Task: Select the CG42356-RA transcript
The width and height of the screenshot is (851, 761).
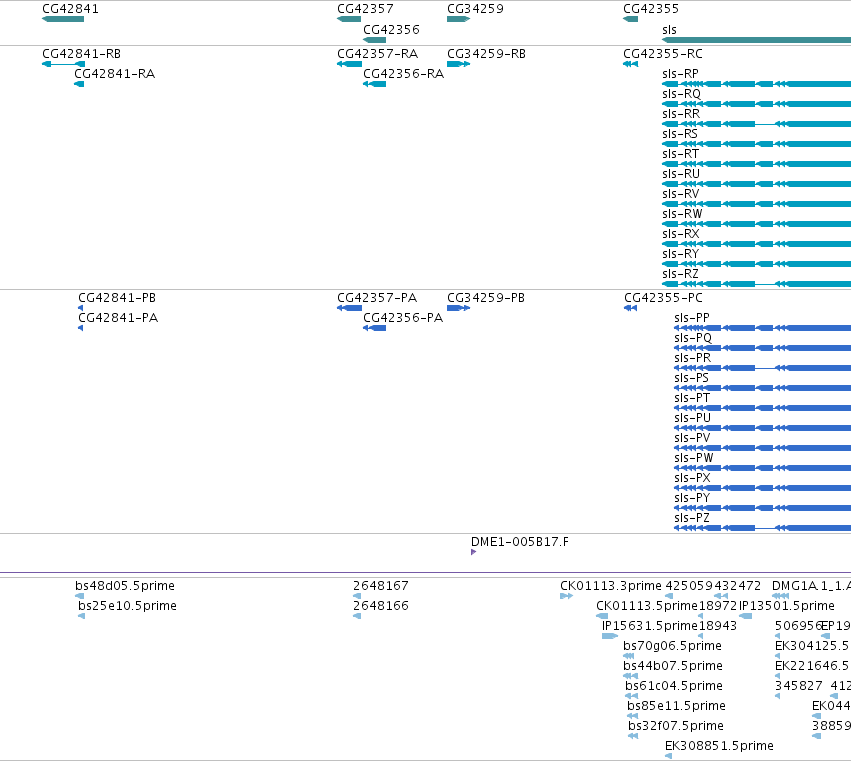Action: pos(374,84)
